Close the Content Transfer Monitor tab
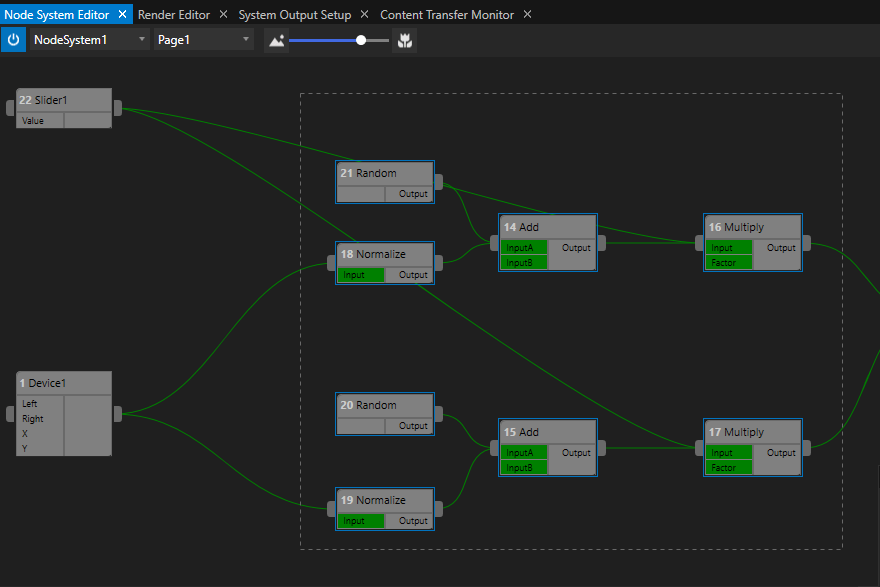The width and height of the screenshot is (880, 587). tap(526, 14)
